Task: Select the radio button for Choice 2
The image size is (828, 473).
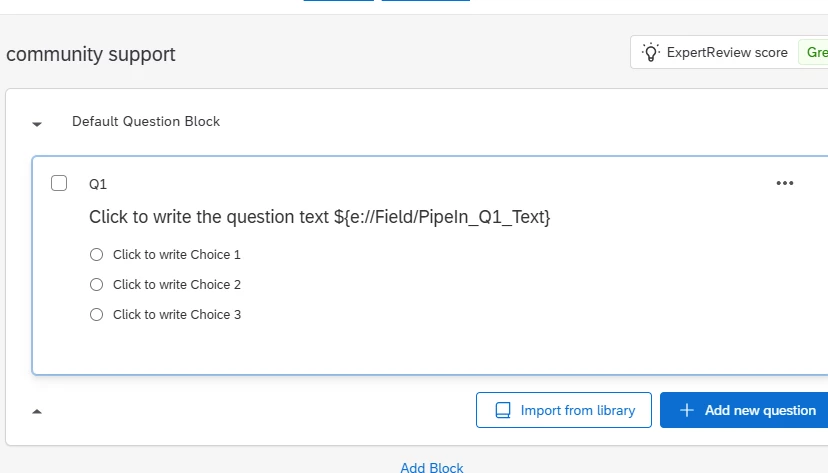Action: [97, 284]
